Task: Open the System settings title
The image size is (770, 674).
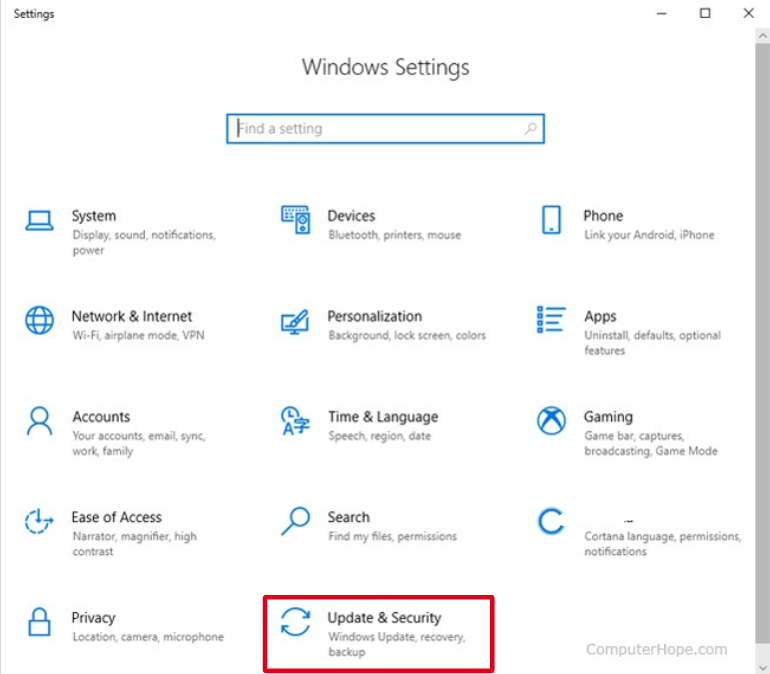Action: tap(94, 216)
